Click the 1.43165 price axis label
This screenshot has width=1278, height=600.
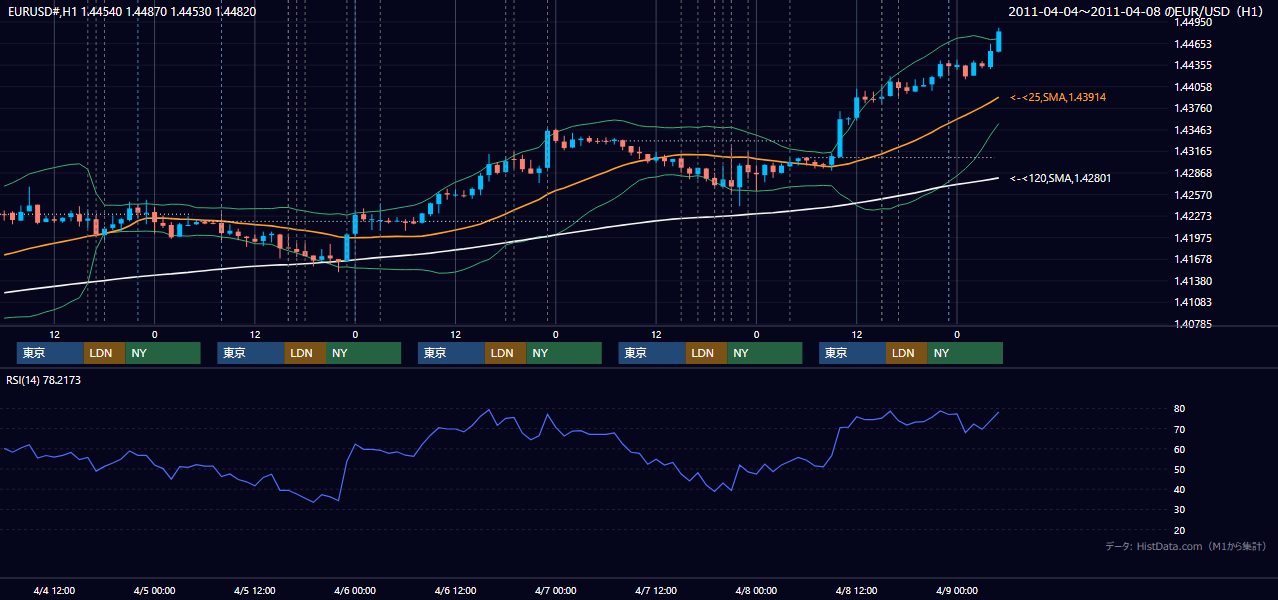click(x=1192, y=151)
